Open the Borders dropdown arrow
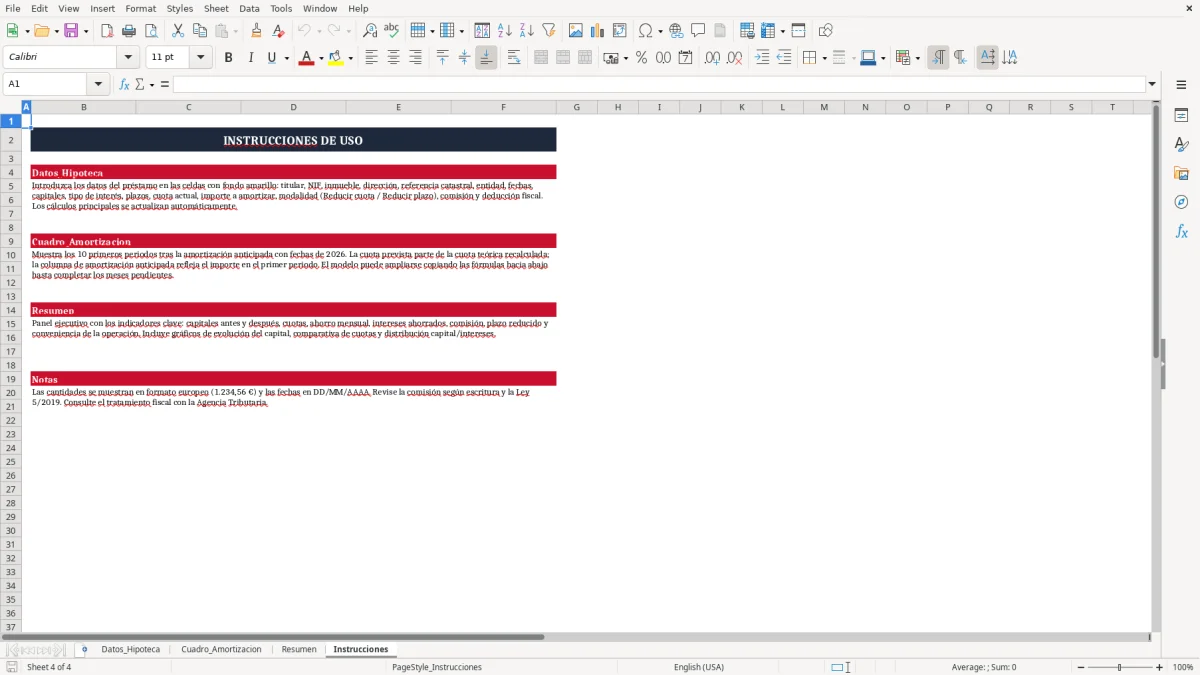1200x675 pixels. point(824,58)
